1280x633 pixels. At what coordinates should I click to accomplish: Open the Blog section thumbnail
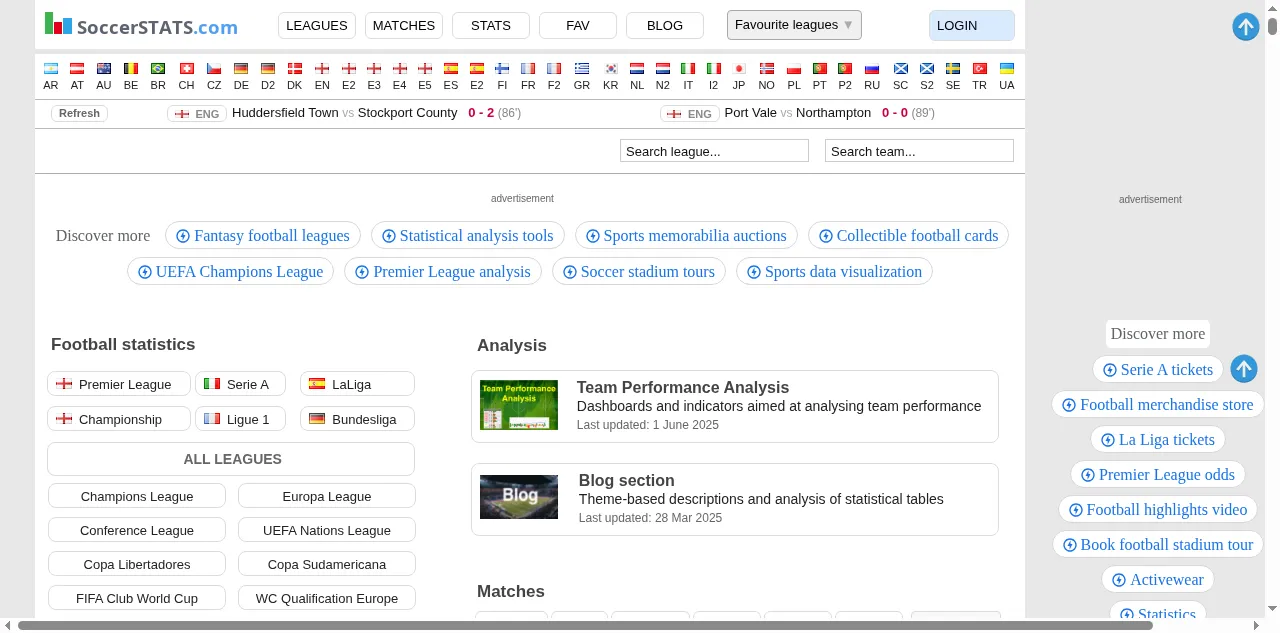click(519, 497)
